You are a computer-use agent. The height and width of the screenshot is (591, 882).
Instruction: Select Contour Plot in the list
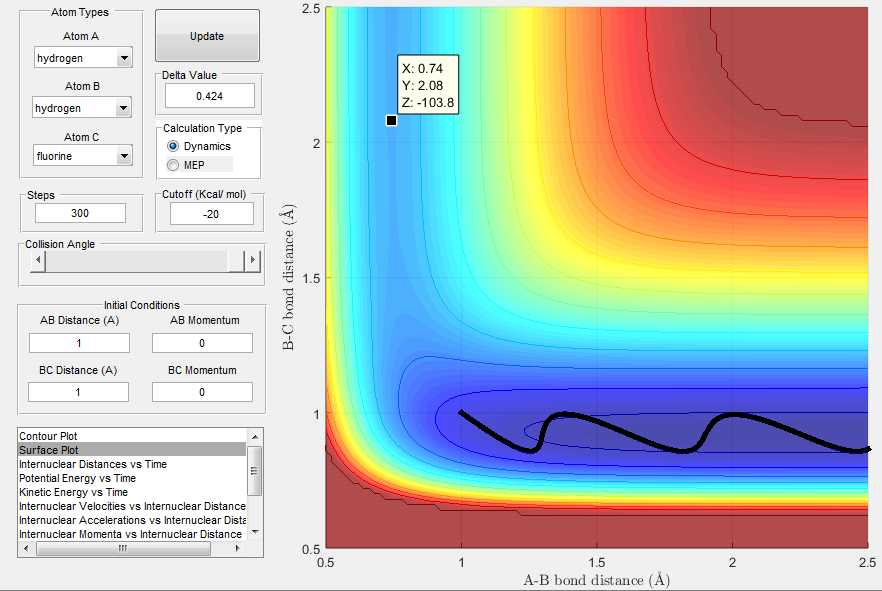[132, 436]
